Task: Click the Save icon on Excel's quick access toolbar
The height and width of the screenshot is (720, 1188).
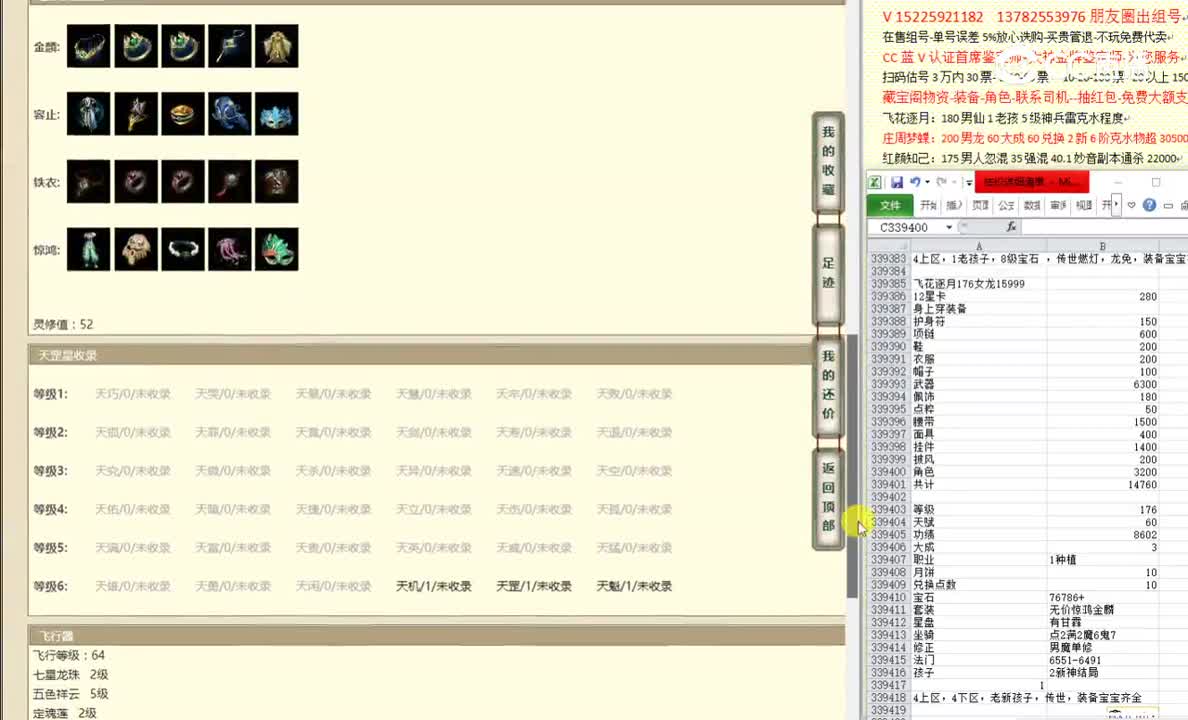Action: click(898, 181)
